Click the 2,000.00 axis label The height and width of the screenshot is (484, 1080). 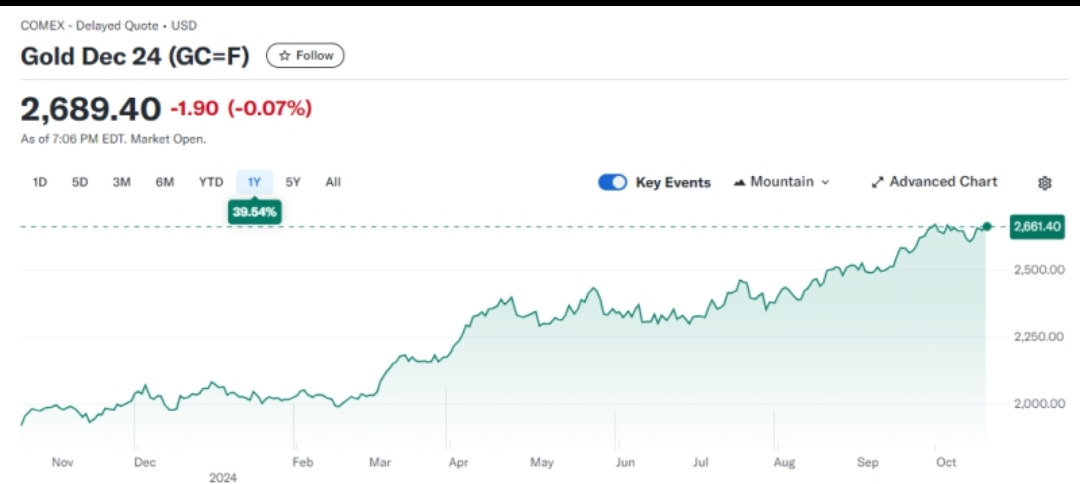click(x=1039, y=403)
